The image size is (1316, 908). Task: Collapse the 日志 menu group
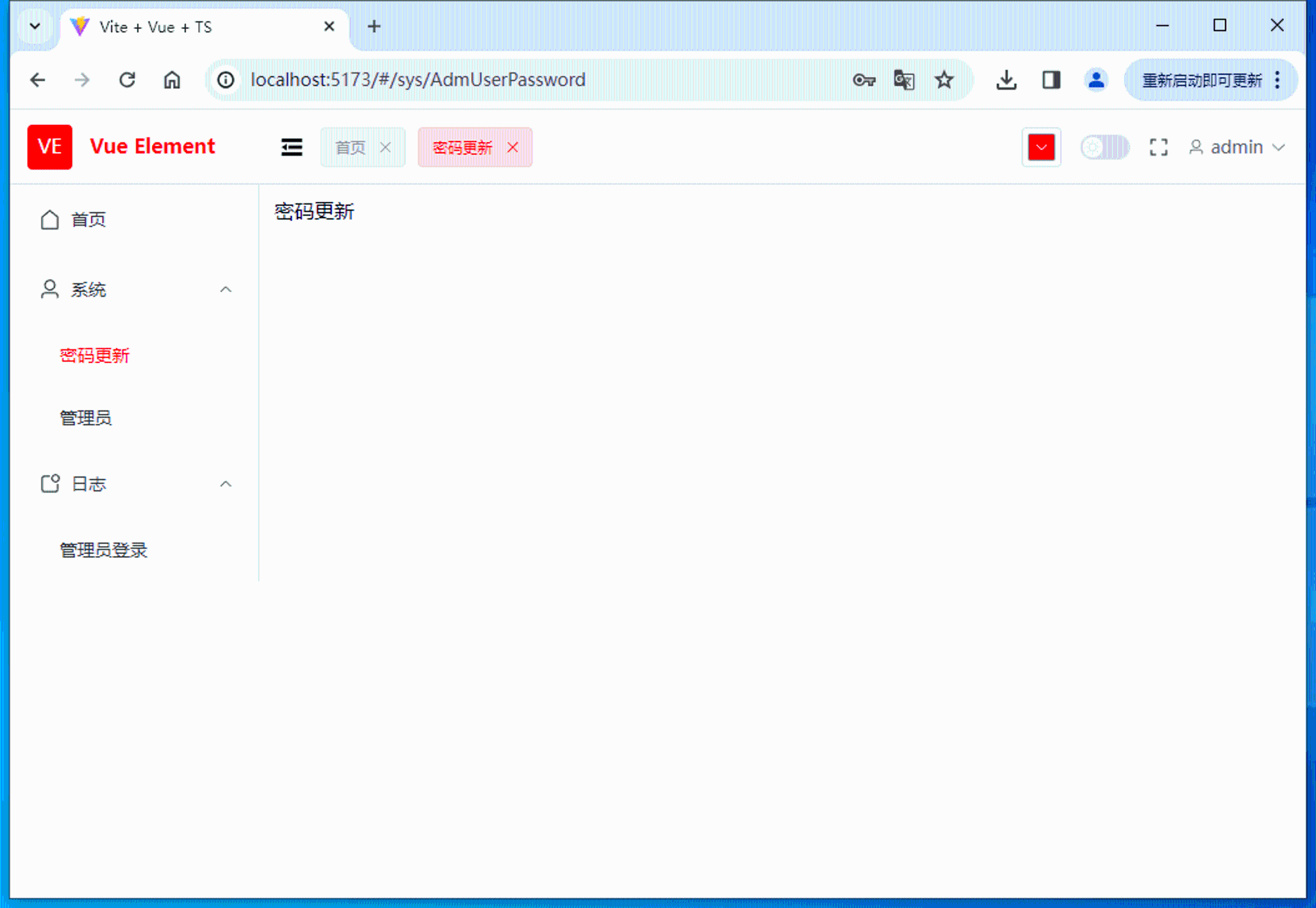tap(136, 484)
